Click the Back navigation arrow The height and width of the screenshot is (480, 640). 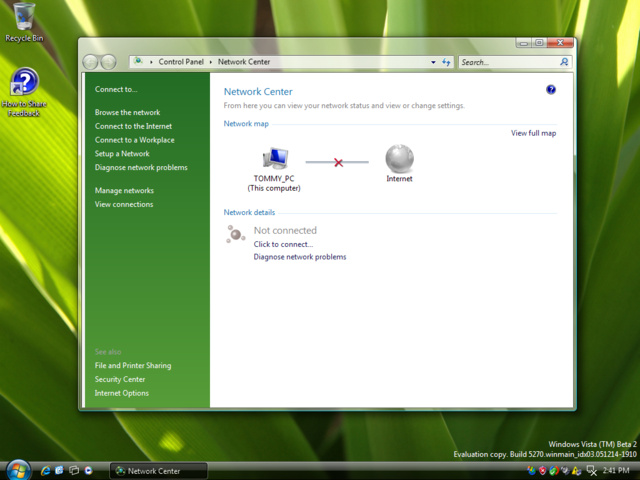click(90, 62)
